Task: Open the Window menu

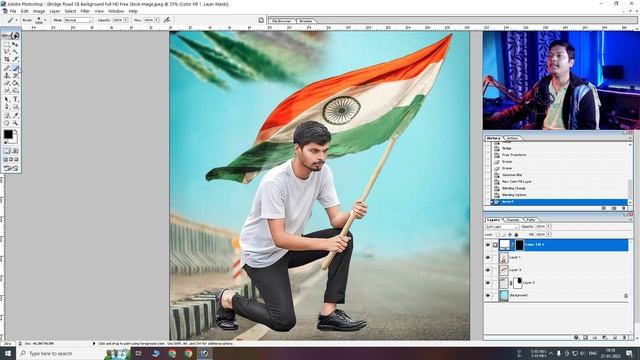Action: 116,11
